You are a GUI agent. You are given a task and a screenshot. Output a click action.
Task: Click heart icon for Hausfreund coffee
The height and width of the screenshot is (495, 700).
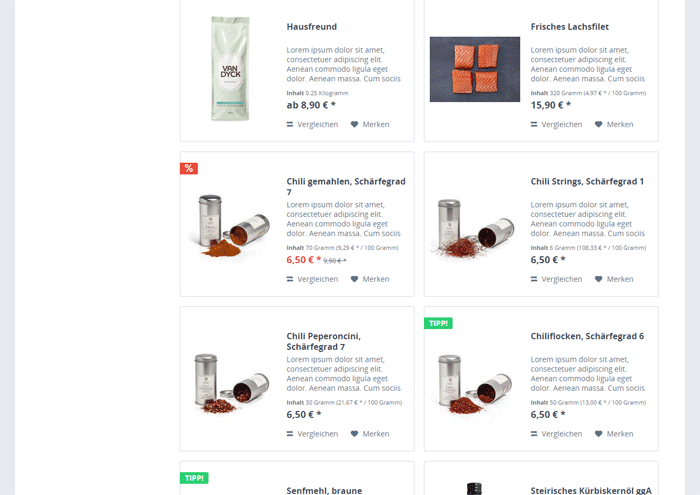coord(354,125)
